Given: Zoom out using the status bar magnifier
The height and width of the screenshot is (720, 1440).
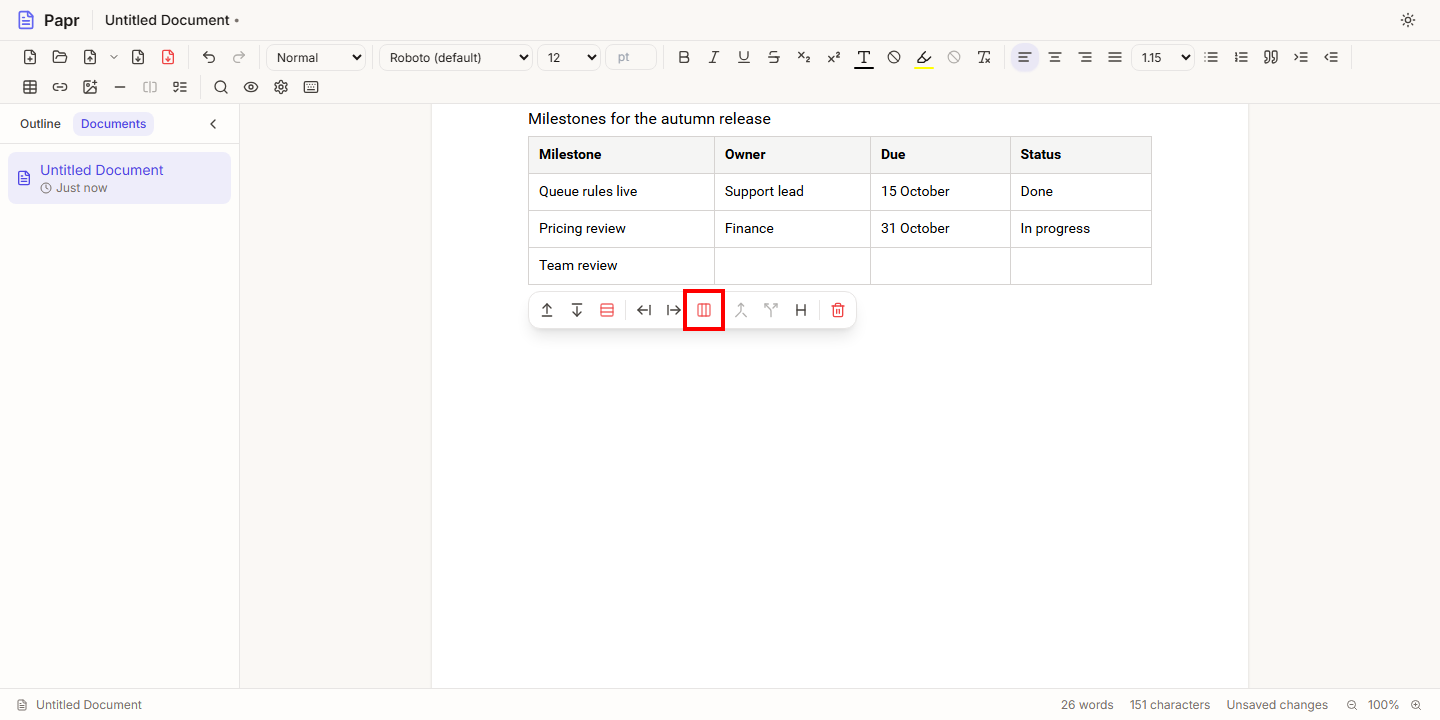Looking at the screenshot, I should 1352,705.
